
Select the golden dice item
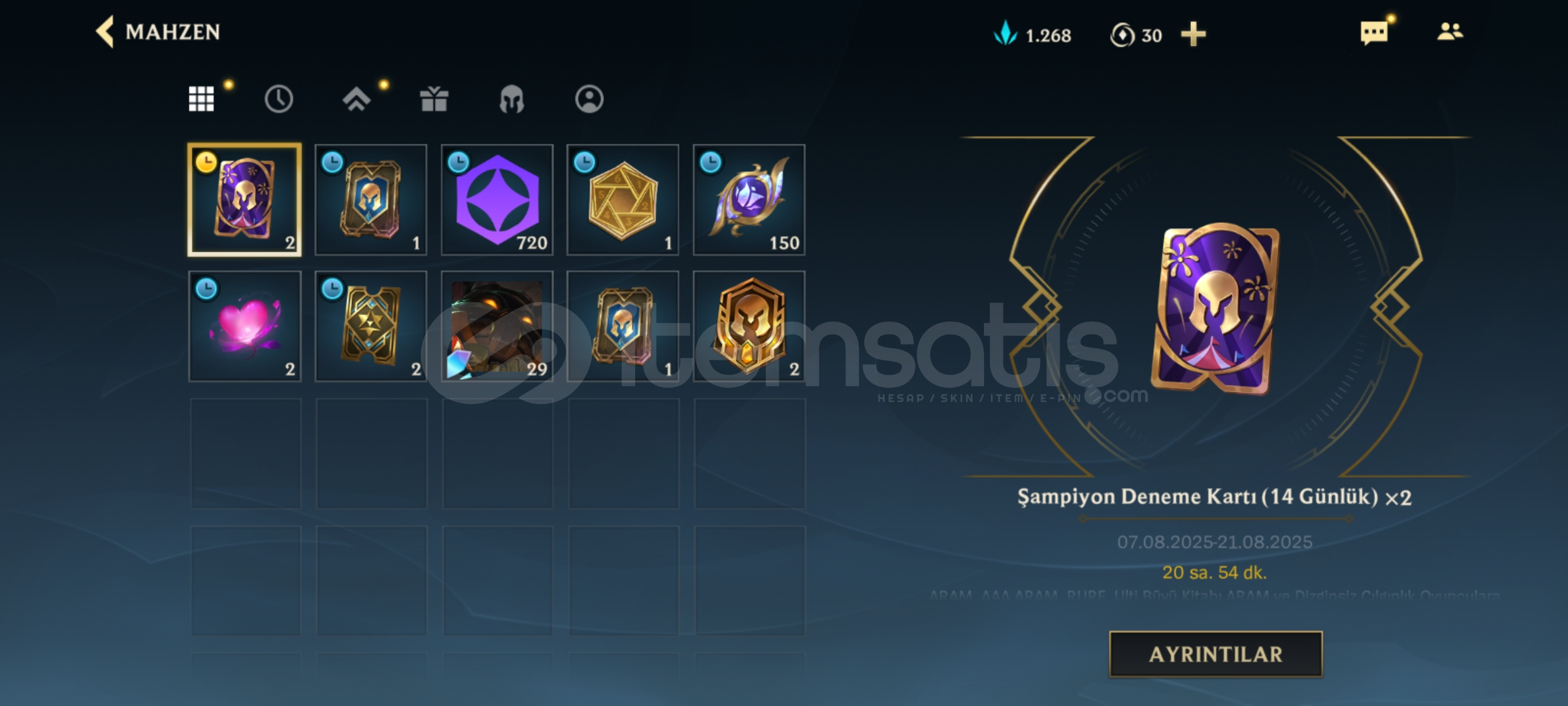point(623,199)
